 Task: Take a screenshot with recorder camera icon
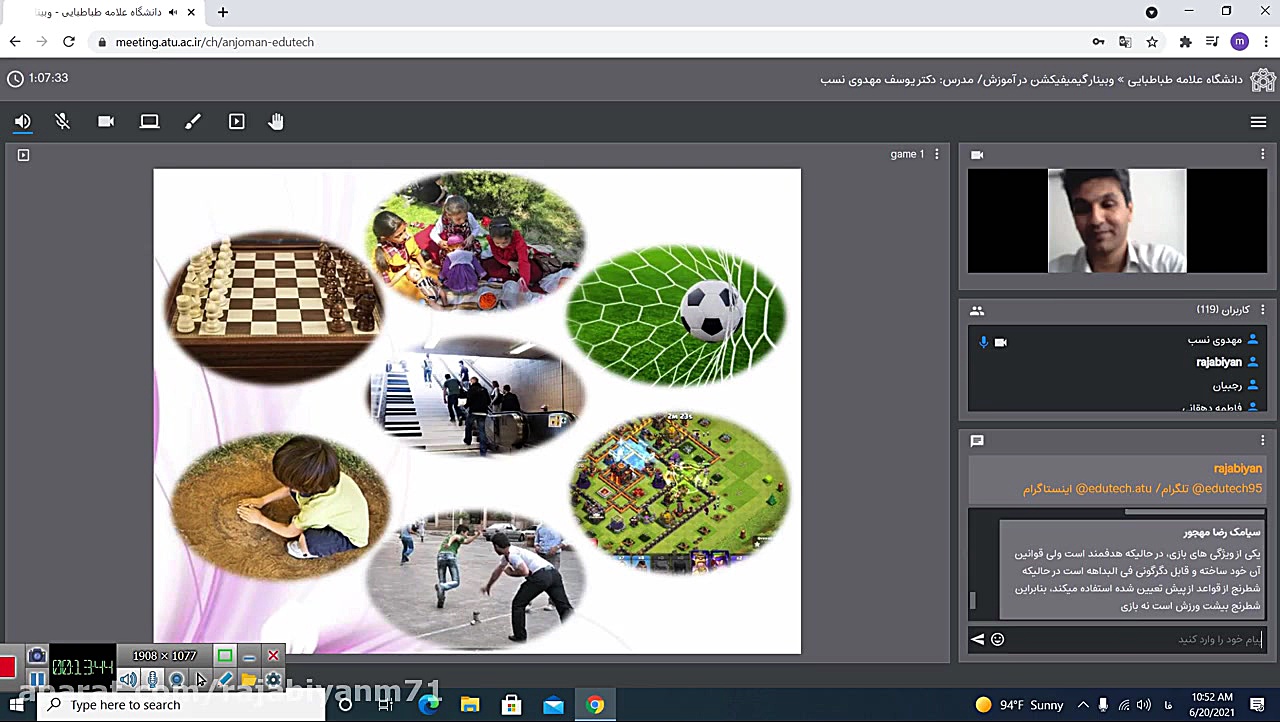(37, 656)
